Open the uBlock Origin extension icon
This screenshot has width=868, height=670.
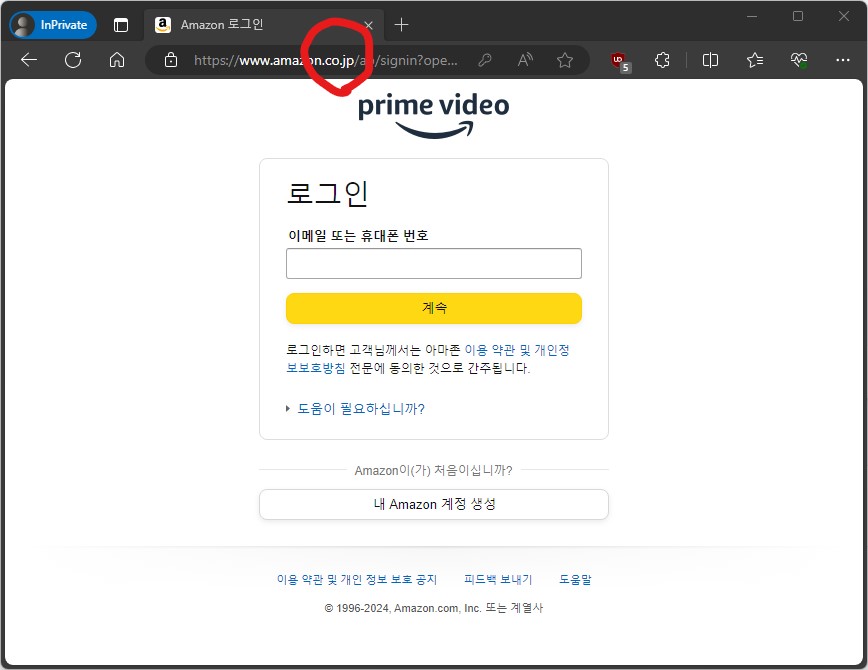click(x=620, y=61)
